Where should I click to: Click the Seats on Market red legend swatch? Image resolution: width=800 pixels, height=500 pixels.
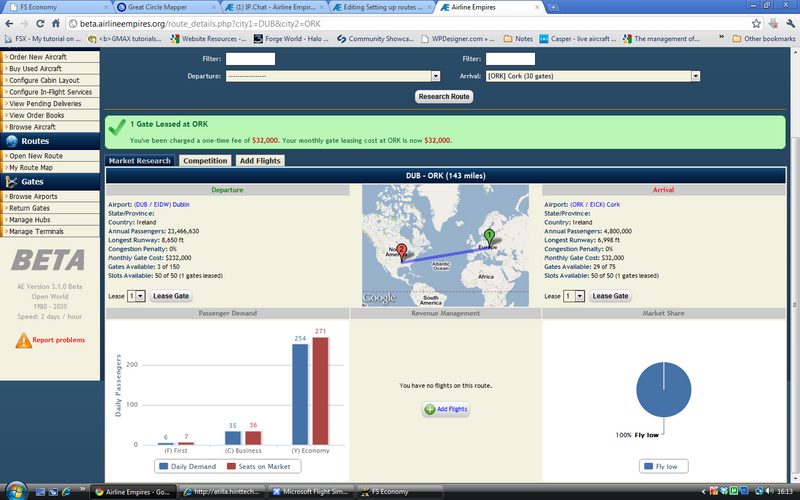(231, 466)
